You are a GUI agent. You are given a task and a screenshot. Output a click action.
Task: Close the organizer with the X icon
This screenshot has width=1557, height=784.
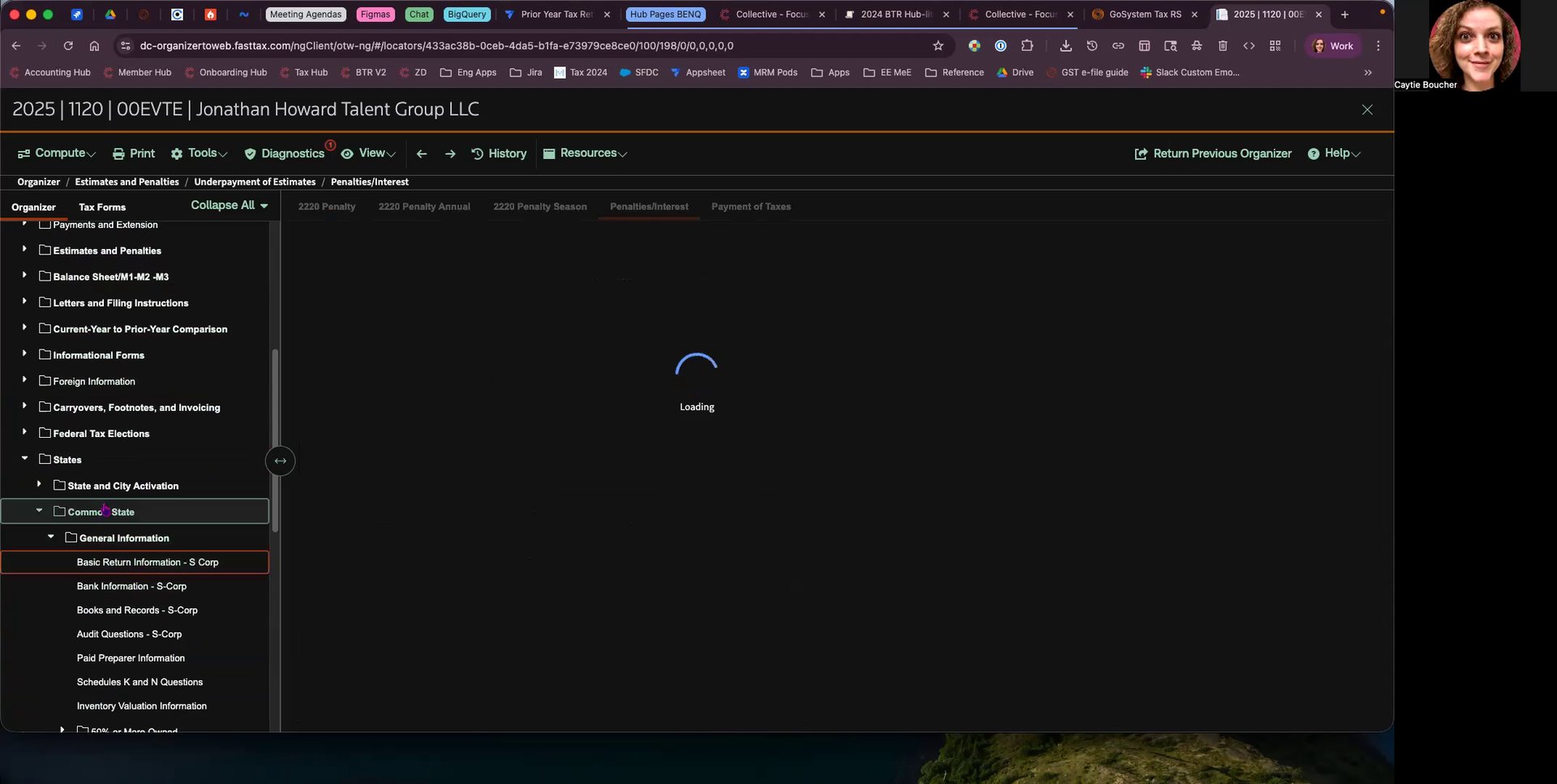coord(1367,109)
